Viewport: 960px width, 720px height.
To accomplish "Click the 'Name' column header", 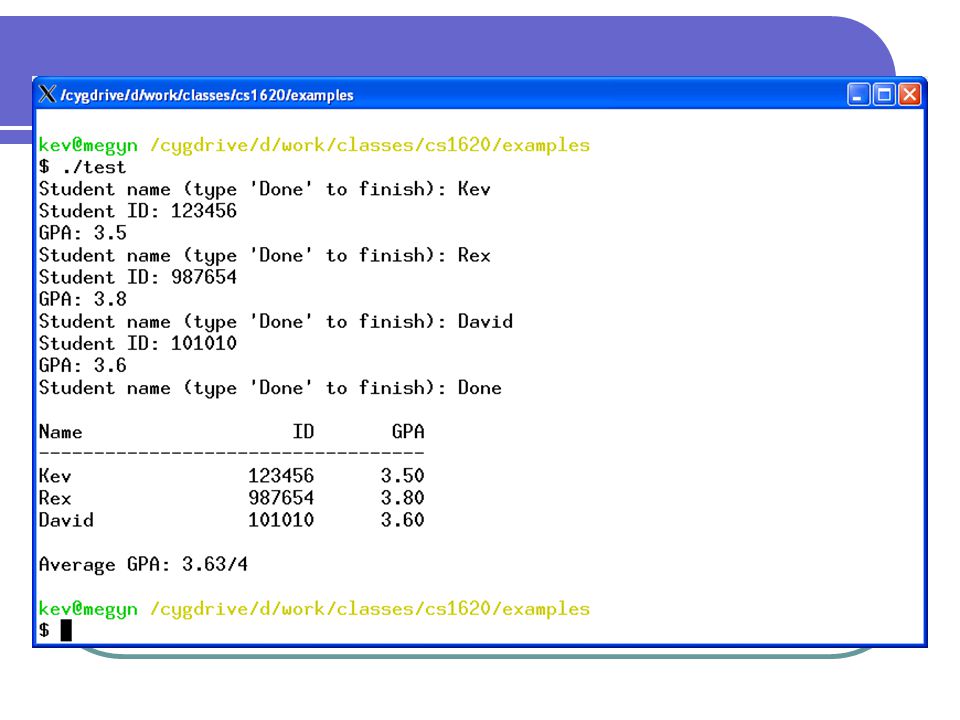I will pos(61,432).
